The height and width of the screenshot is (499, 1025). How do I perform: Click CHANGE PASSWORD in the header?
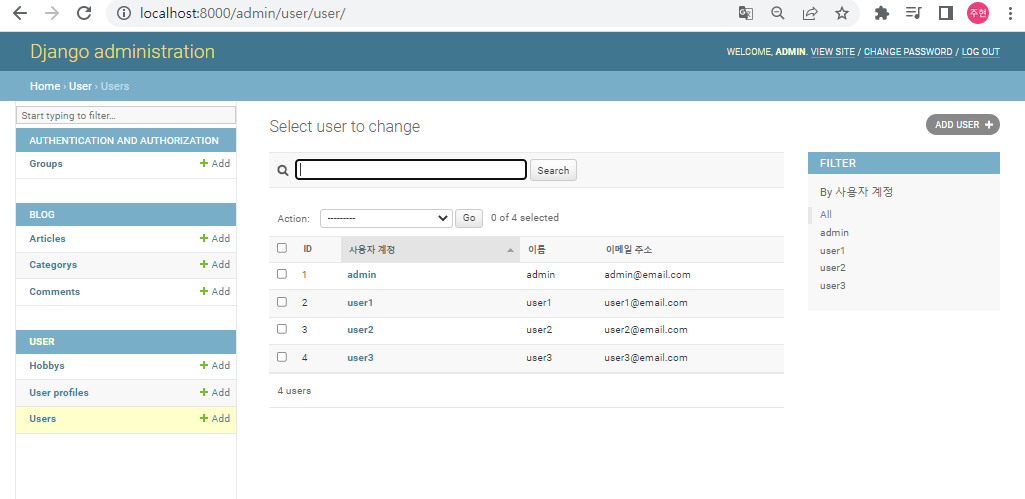908,52
